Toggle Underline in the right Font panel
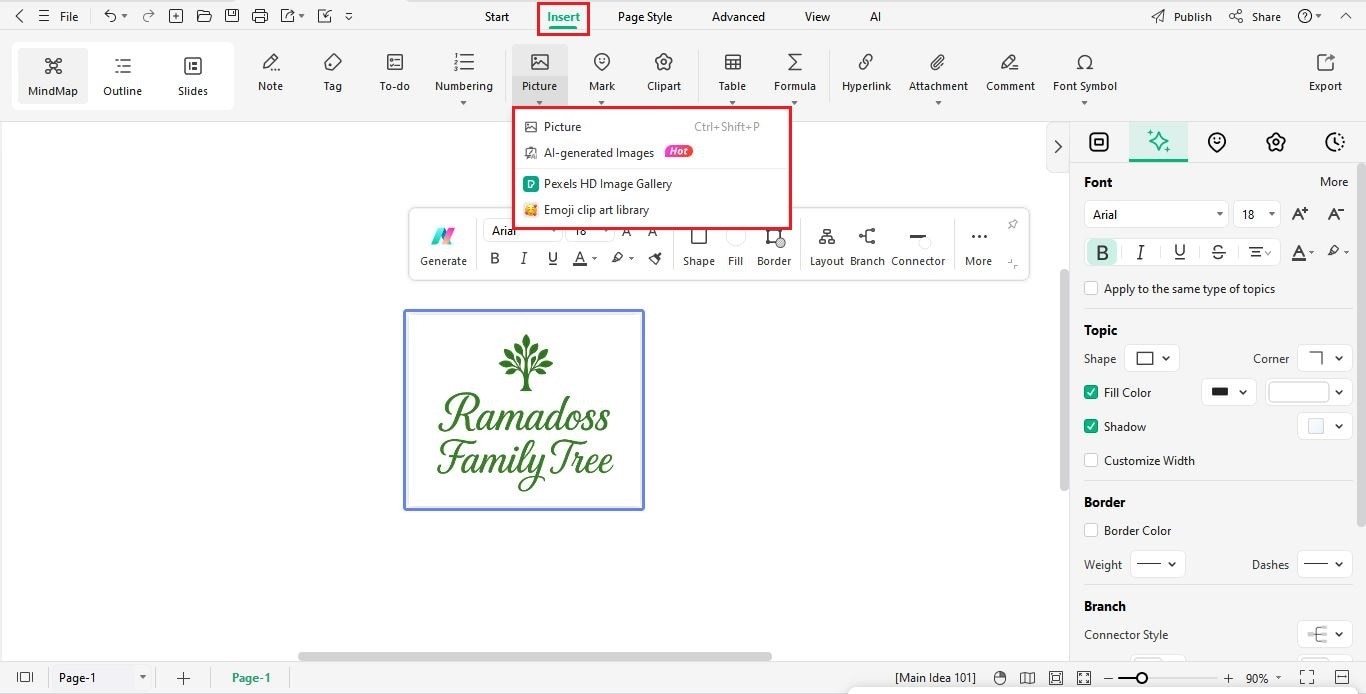 (1180, 252)
